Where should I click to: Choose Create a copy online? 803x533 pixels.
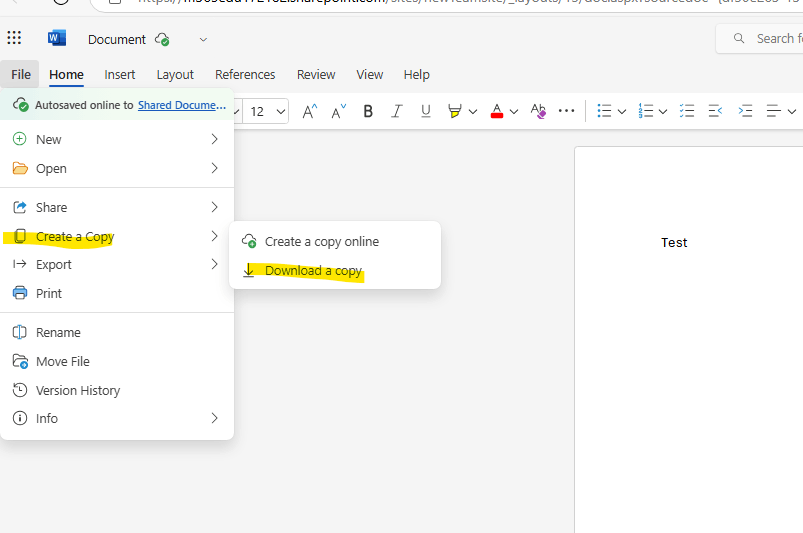tap(335, 241)
